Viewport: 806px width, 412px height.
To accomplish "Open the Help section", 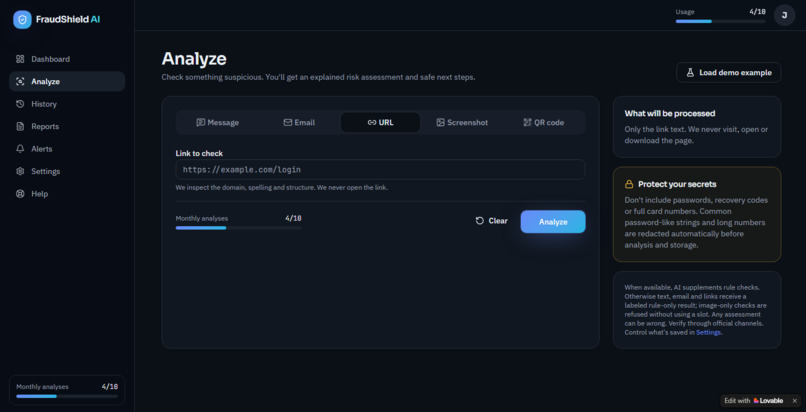I will tap(67, 194).
